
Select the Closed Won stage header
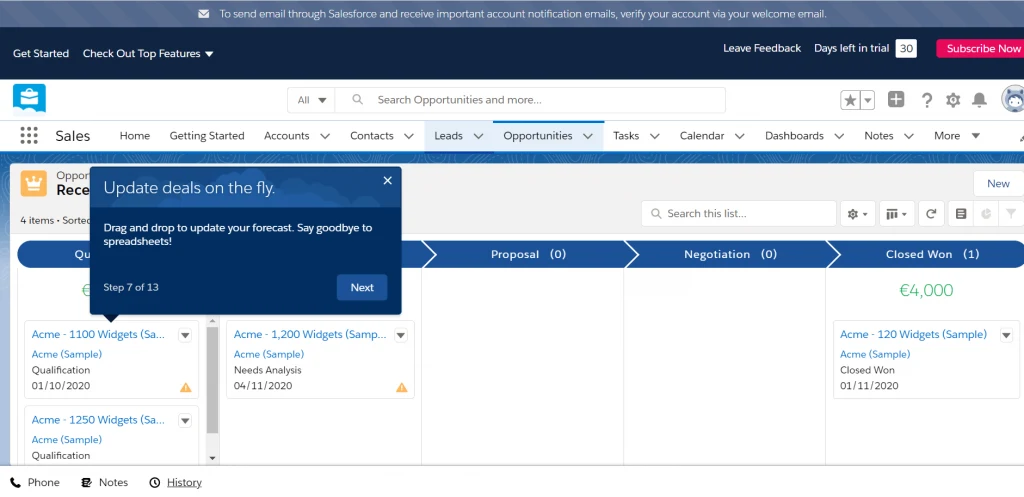[932, 254]
